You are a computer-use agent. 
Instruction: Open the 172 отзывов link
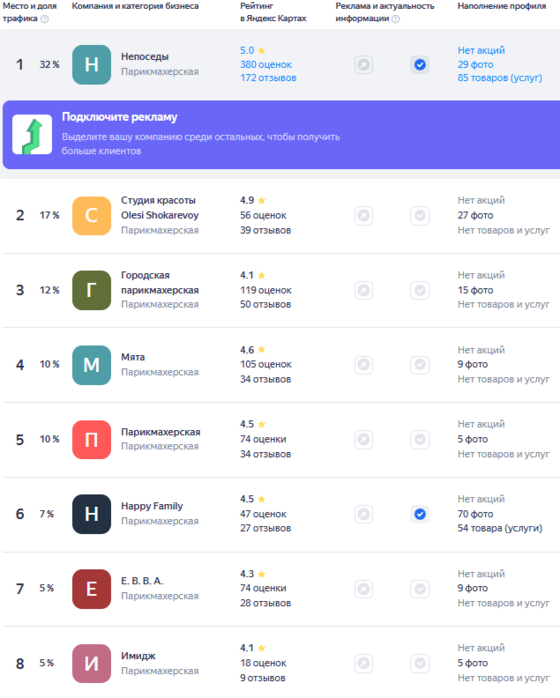tap(268, 78)
